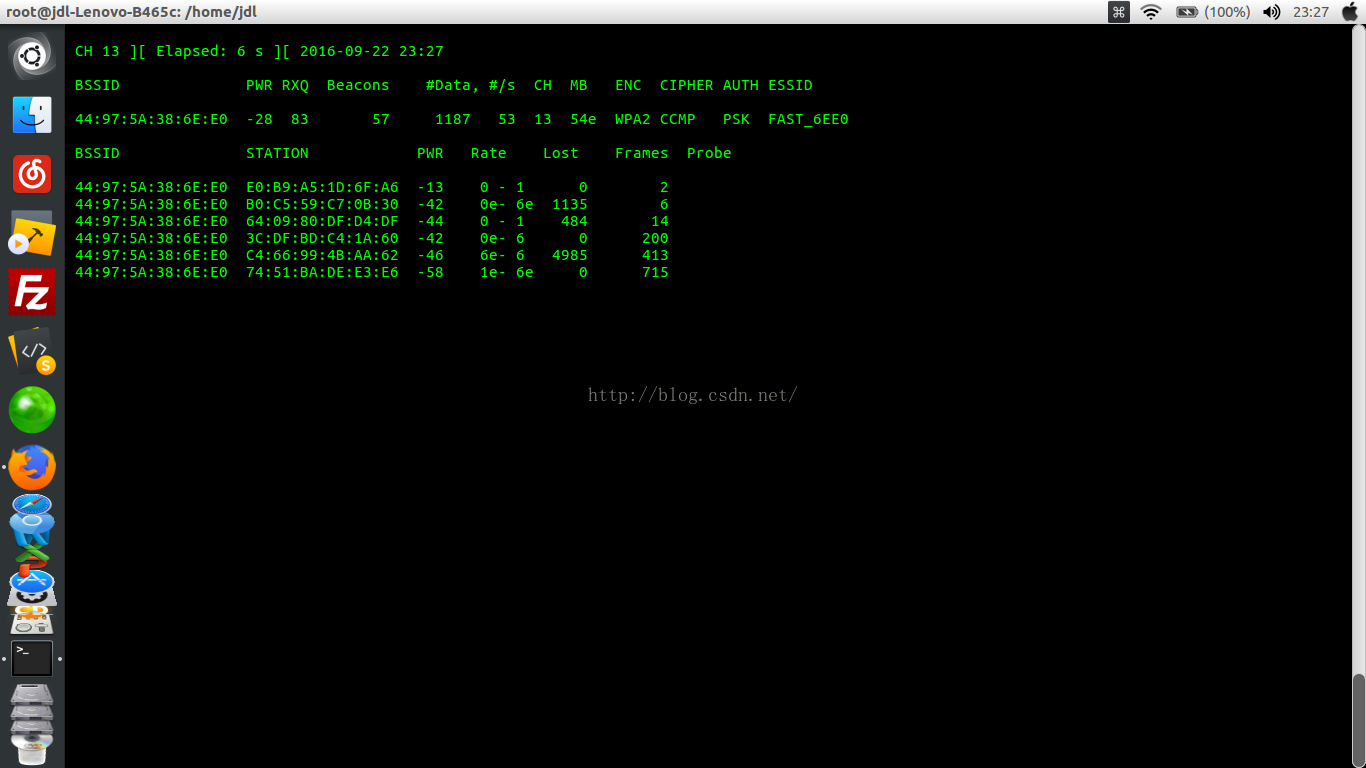Click station MAC B0:C5:59:C7:0B:30
The width and height of the screenshot is (1366, 768).
[x=322, y=204]
